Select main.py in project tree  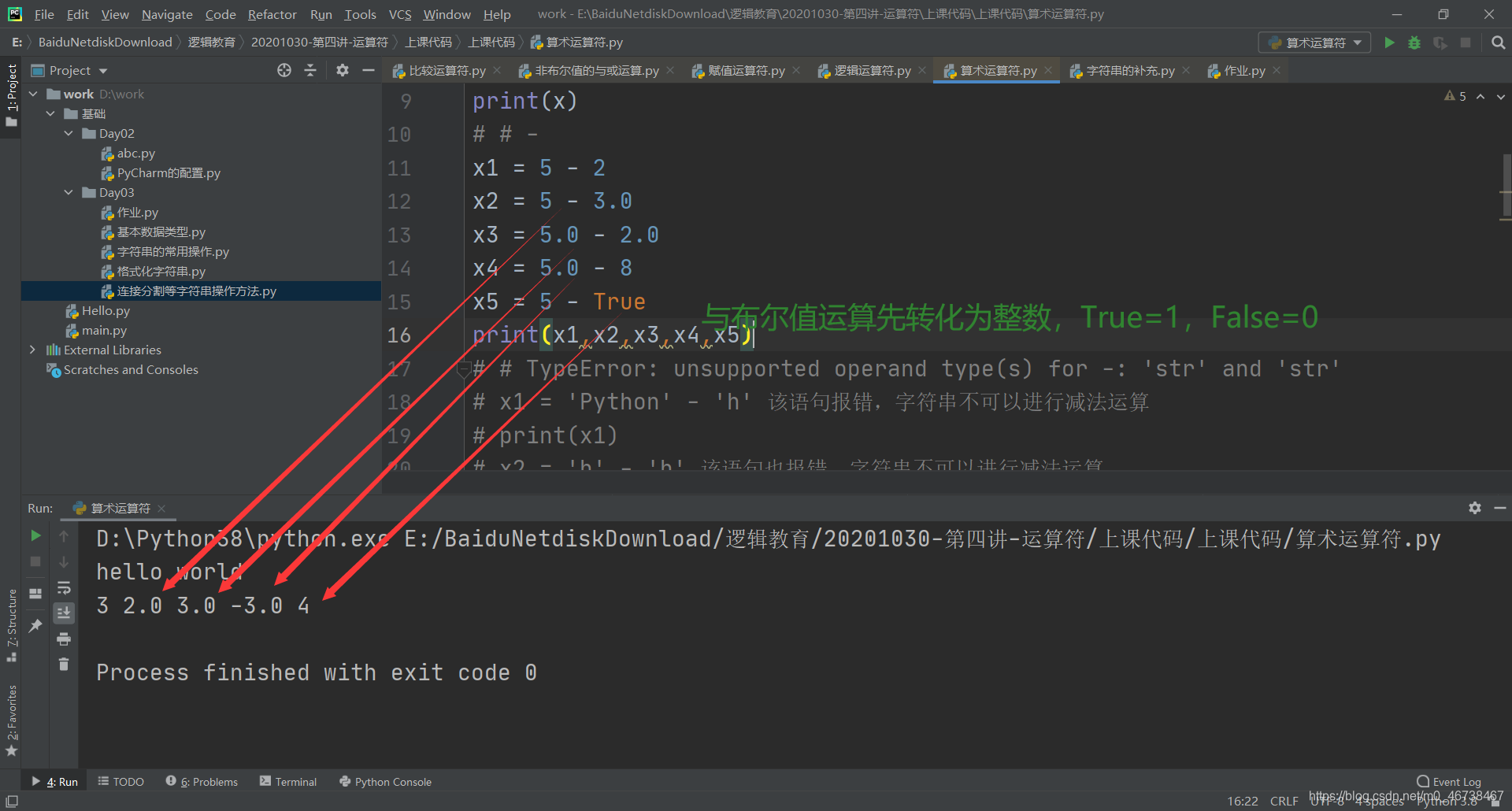(104, 330)
